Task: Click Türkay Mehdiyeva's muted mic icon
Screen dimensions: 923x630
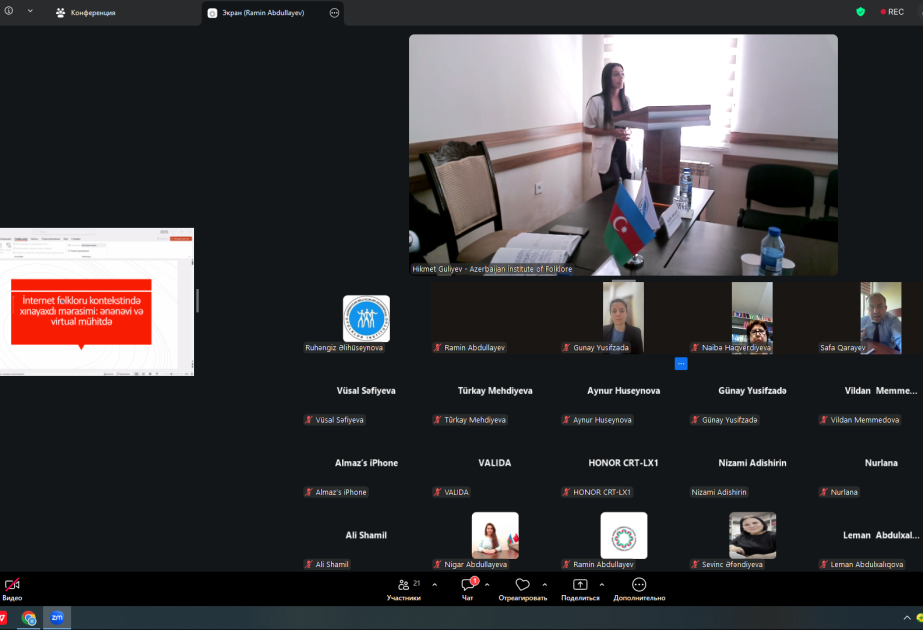Action: click(x=437, y=420)
